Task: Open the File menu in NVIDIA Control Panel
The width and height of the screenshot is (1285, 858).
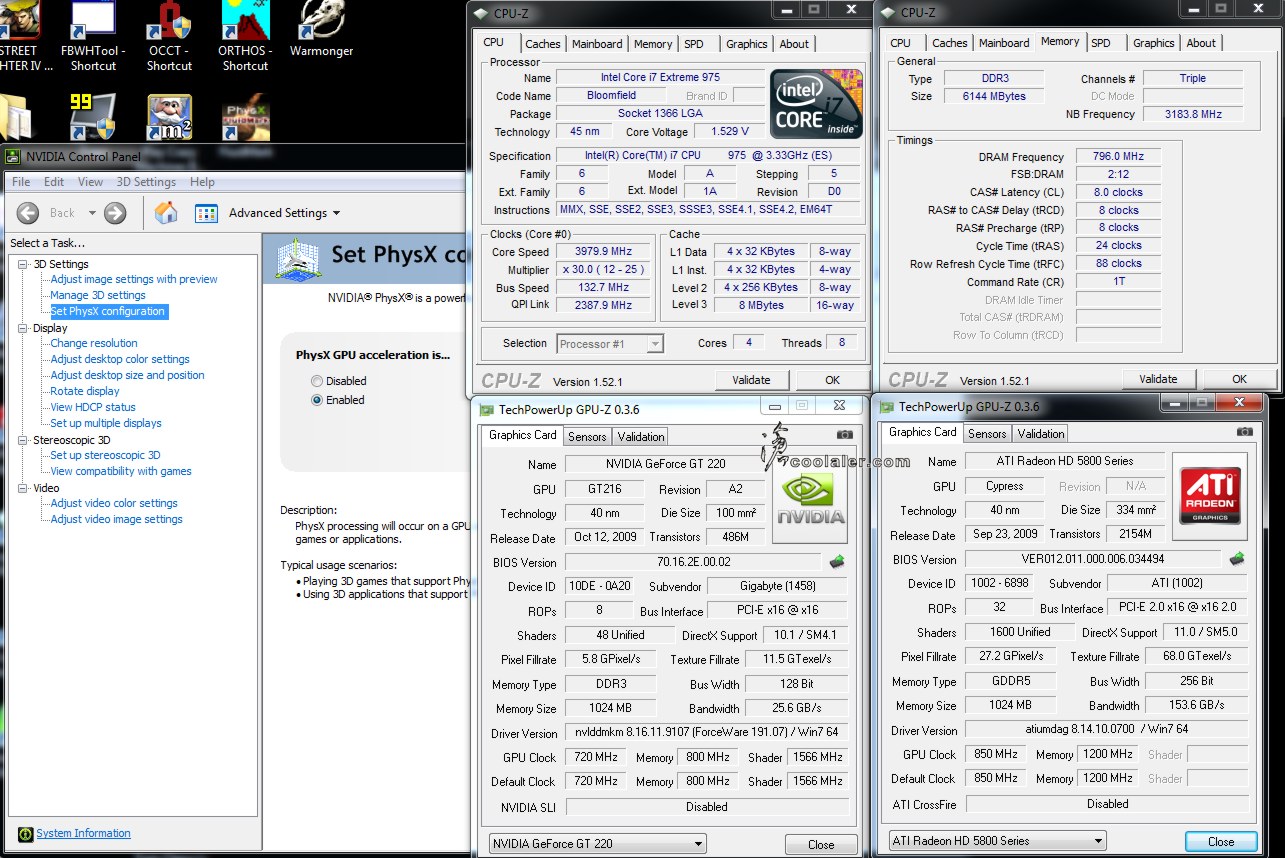Action: [x=21, y=182]
